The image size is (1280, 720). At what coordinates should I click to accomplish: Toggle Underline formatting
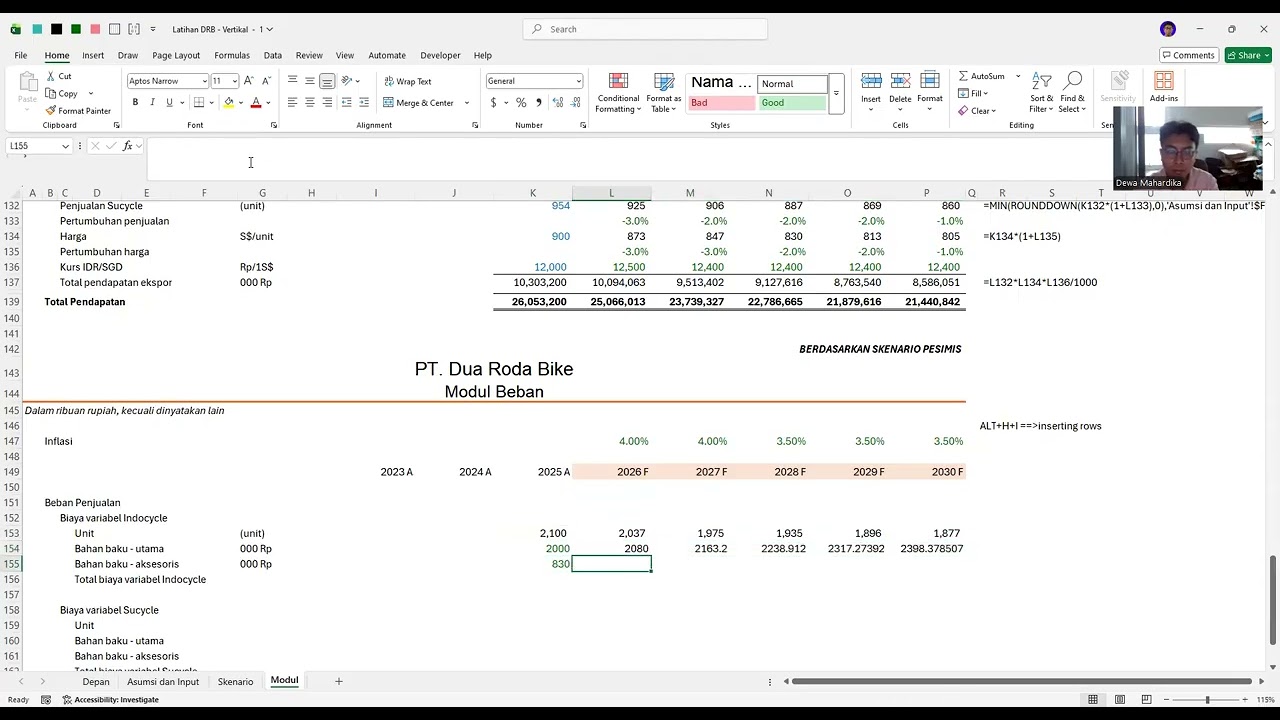(169, 102)
